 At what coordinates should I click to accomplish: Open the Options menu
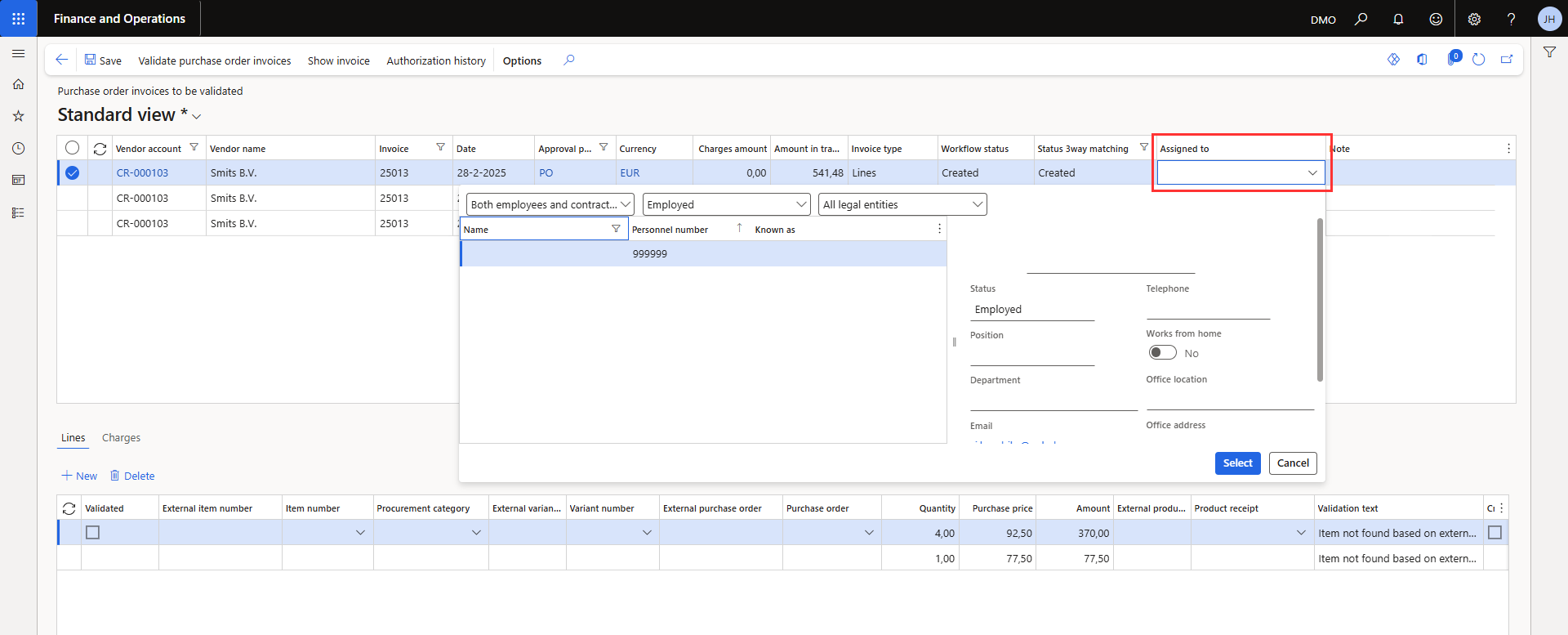pos(522,60)
